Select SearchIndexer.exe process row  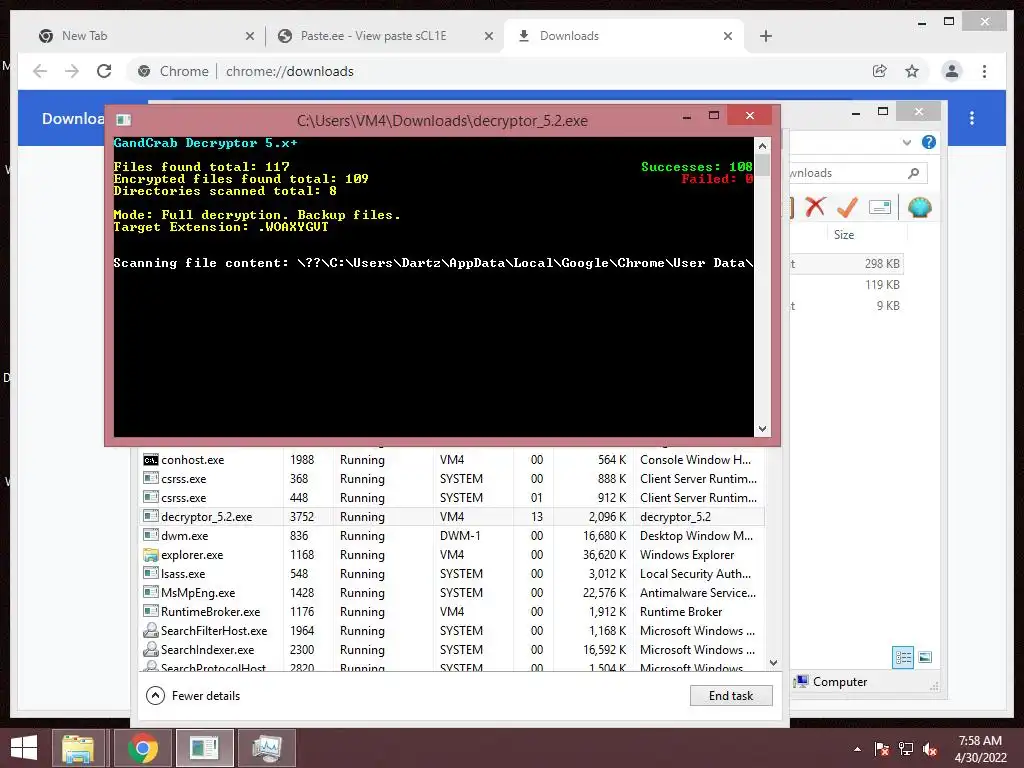click(x=451, y=649)
